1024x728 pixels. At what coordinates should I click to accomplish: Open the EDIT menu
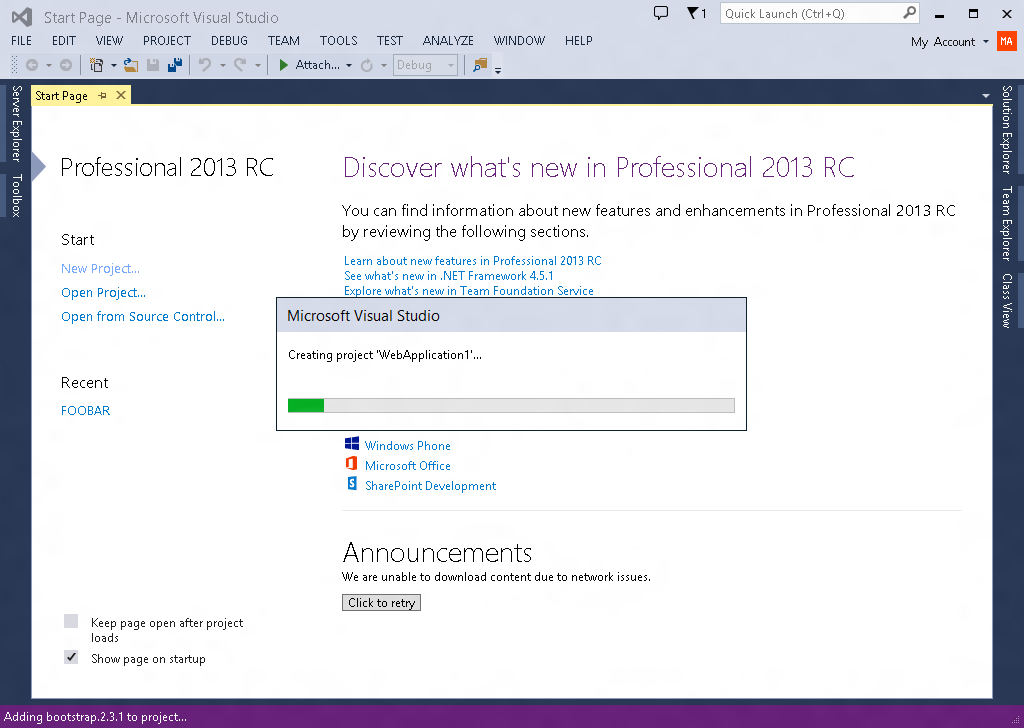point(64,40)
